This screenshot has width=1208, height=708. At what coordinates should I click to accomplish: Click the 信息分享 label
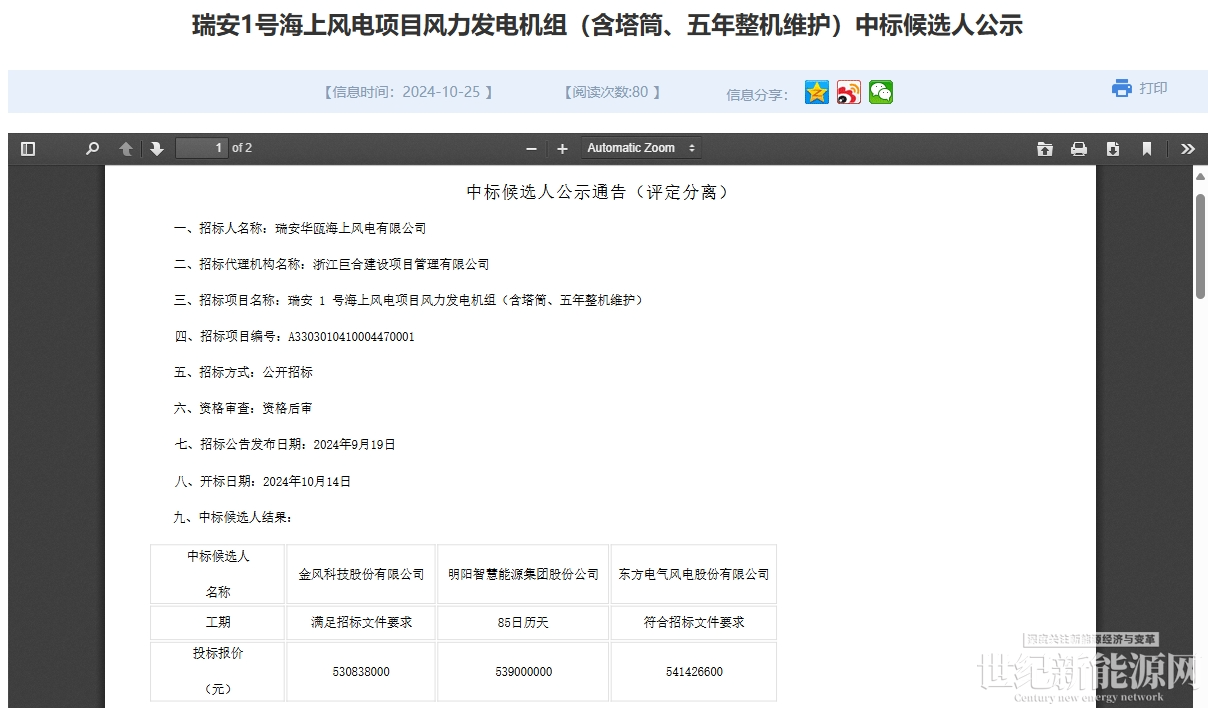(757, 95)
